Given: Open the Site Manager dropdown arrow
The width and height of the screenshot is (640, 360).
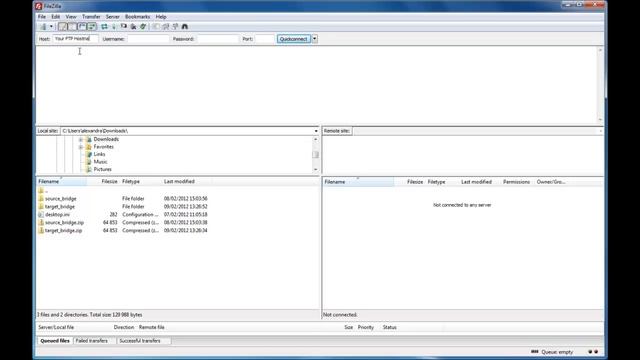Looking at the screenshot, I should 51,27.
